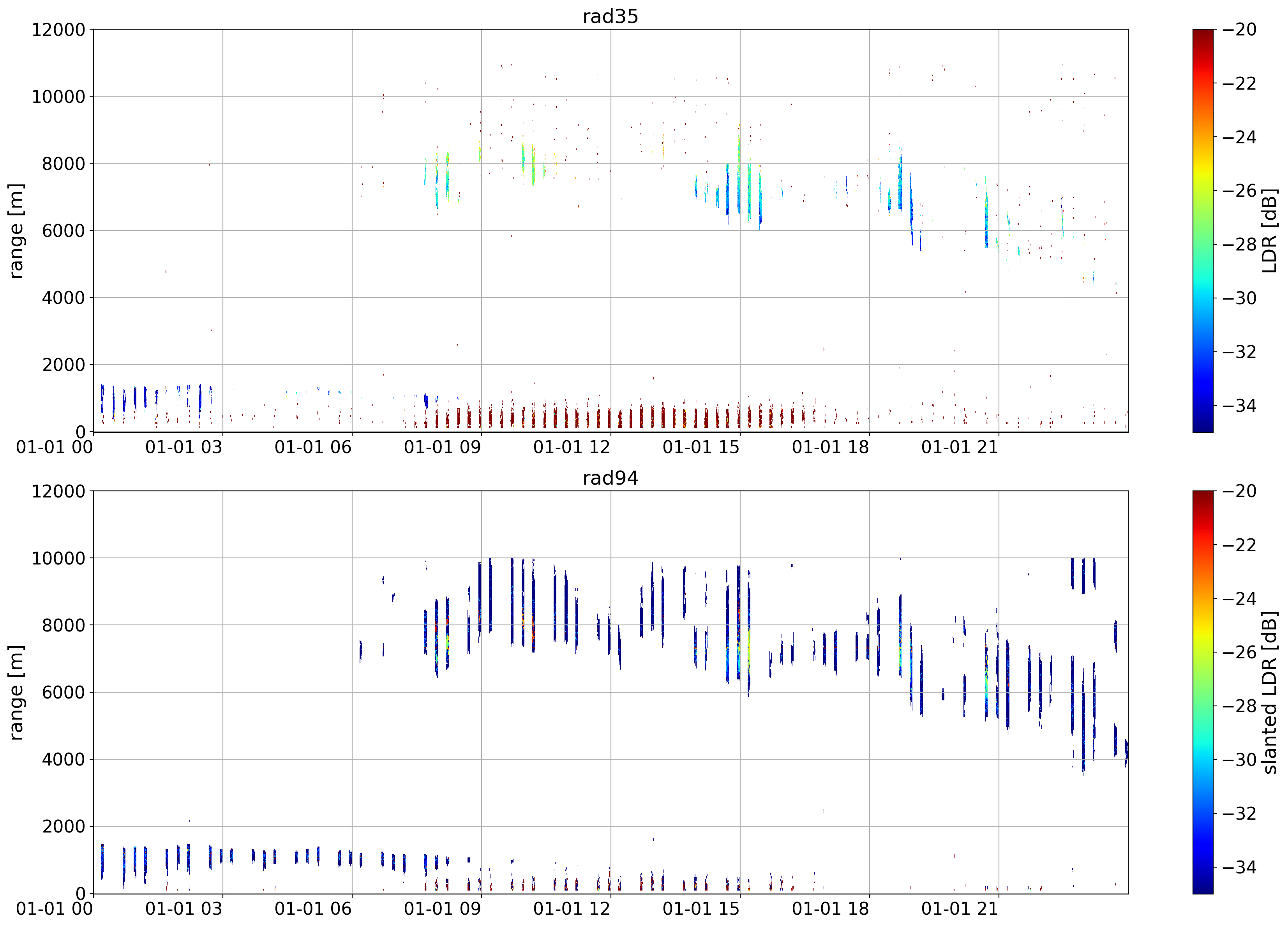This screenshot has height=926, width=1288.
Task: Select the "4000" tick on rad94 range axis
Action: (x=64, y=759)
